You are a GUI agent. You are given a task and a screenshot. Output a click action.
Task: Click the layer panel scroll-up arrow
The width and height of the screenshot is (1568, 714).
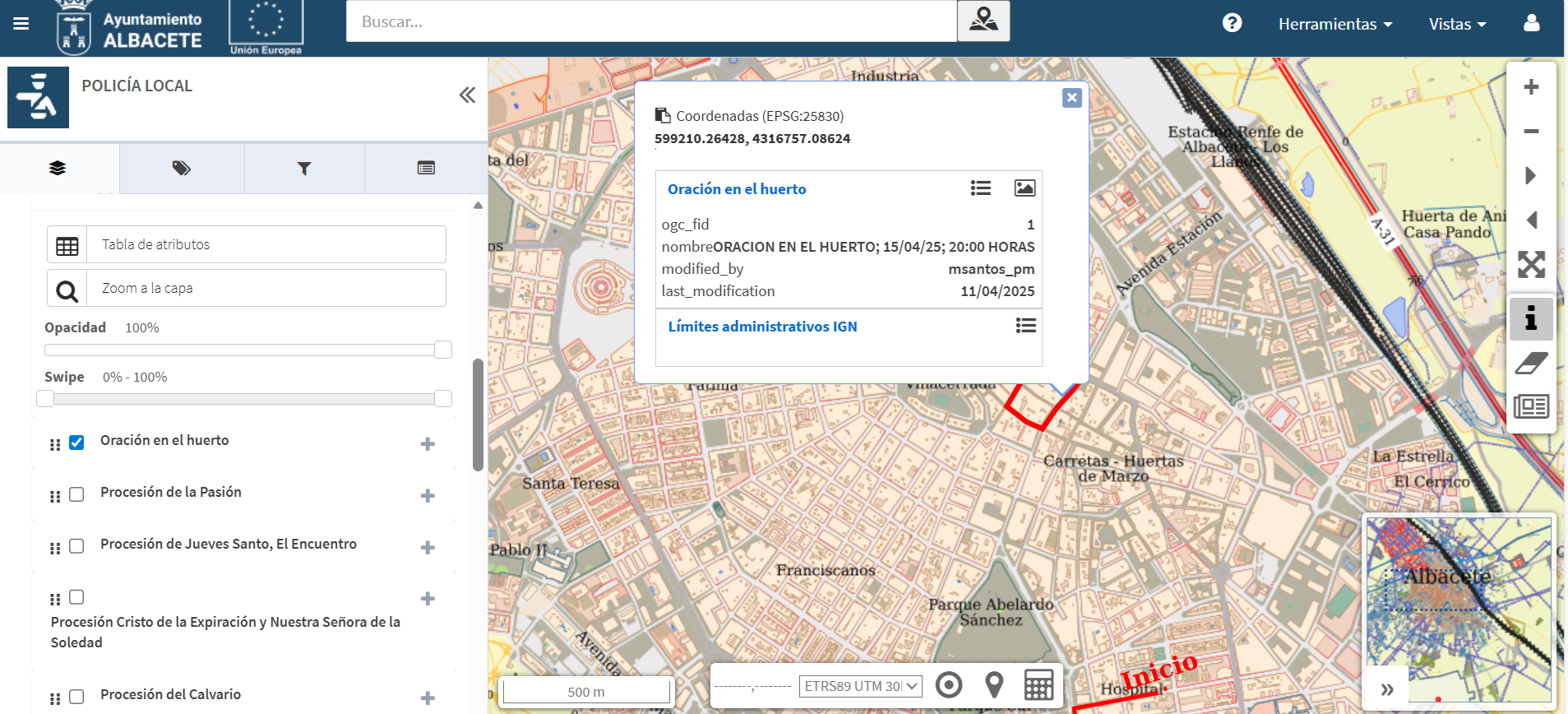(x=478, y=206)
